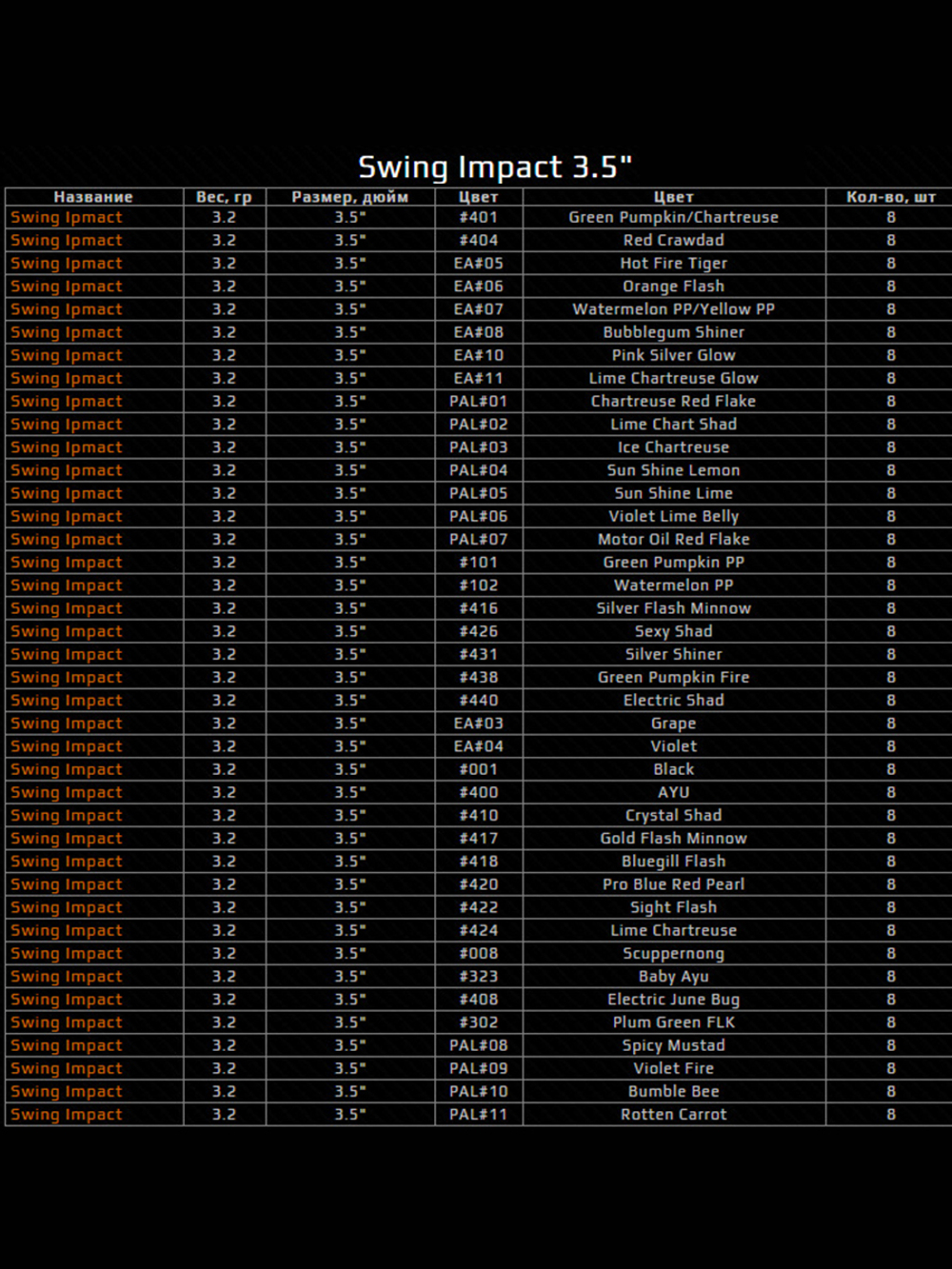Click color code #416
This screenshot has width=952, height=1269.
(x=478, y=608)
